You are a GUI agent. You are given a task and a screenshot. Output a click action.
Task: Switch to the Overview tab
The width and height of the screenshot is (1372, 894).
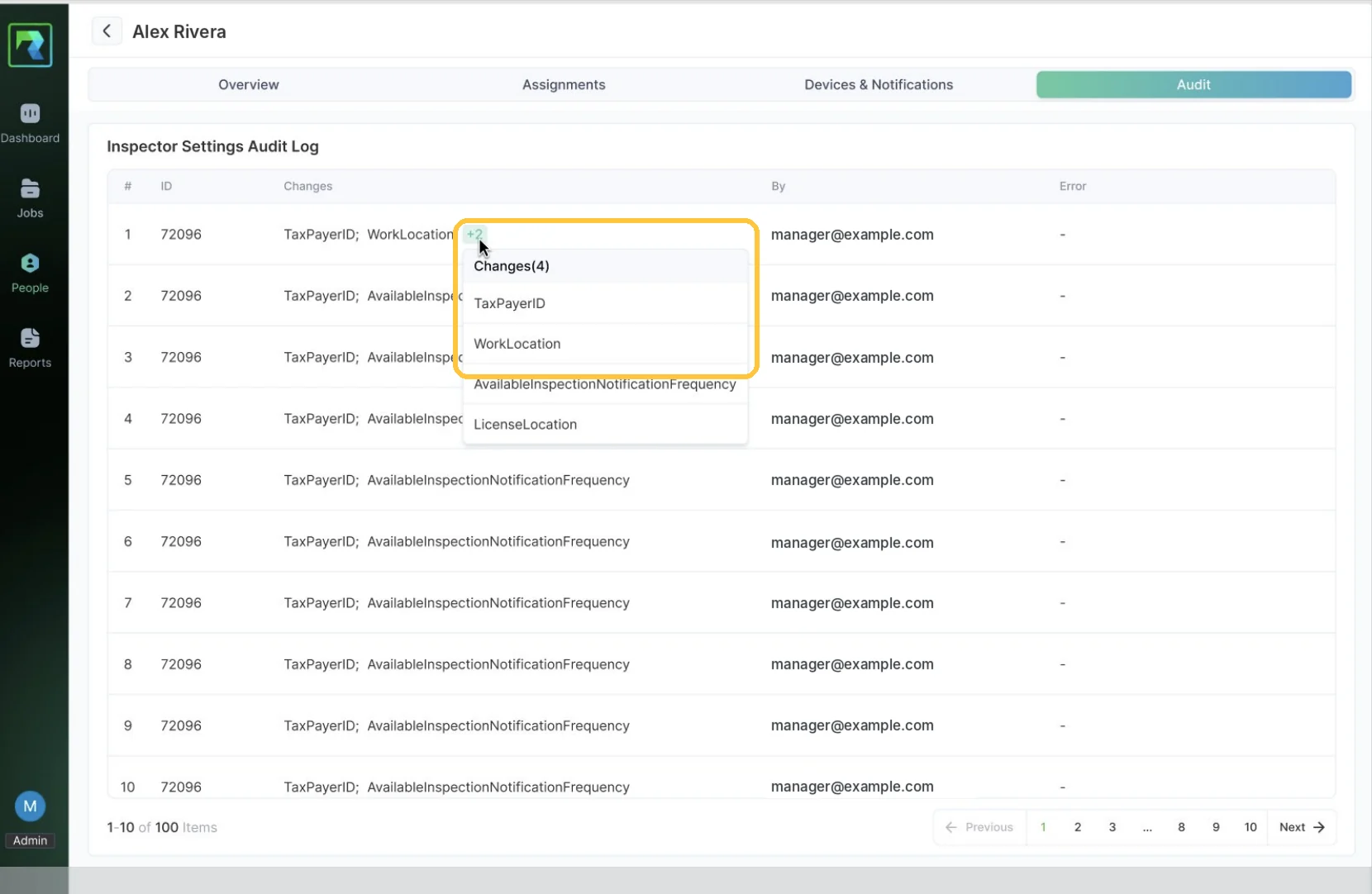(x=248, y=84)
